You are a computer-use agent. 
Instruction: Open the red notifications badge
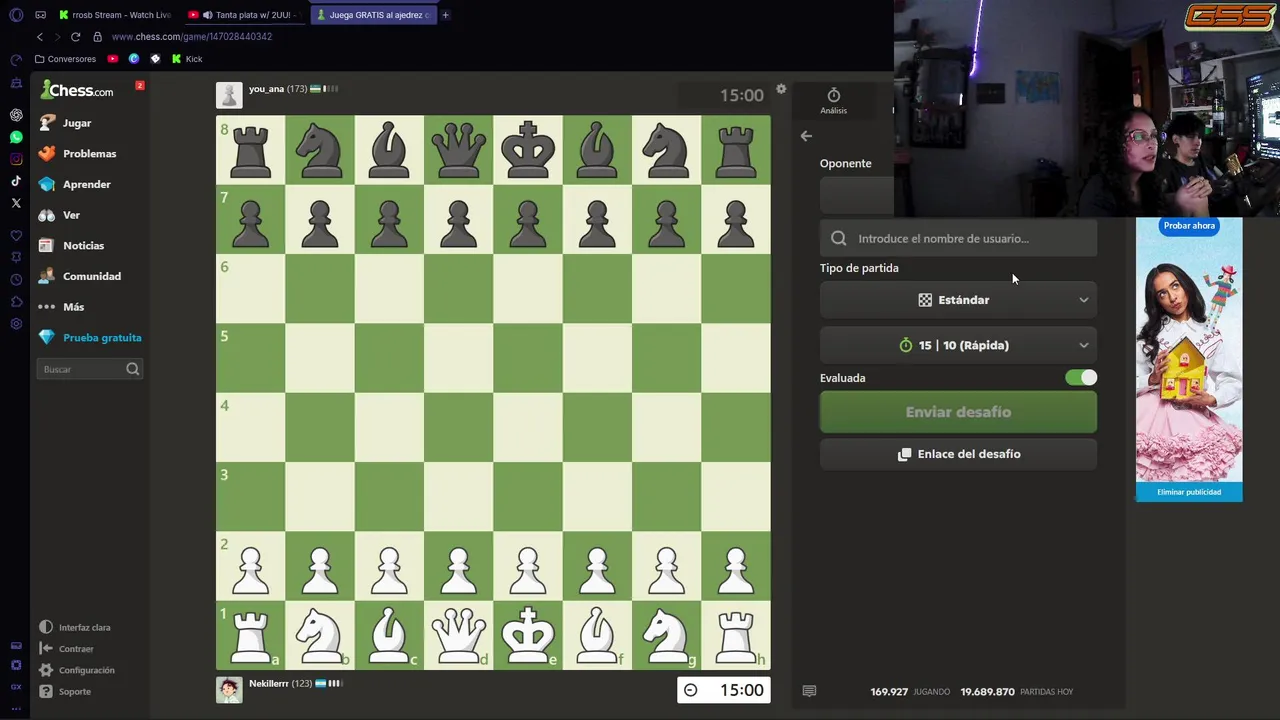pyautogui.click(x=140, y=85)
